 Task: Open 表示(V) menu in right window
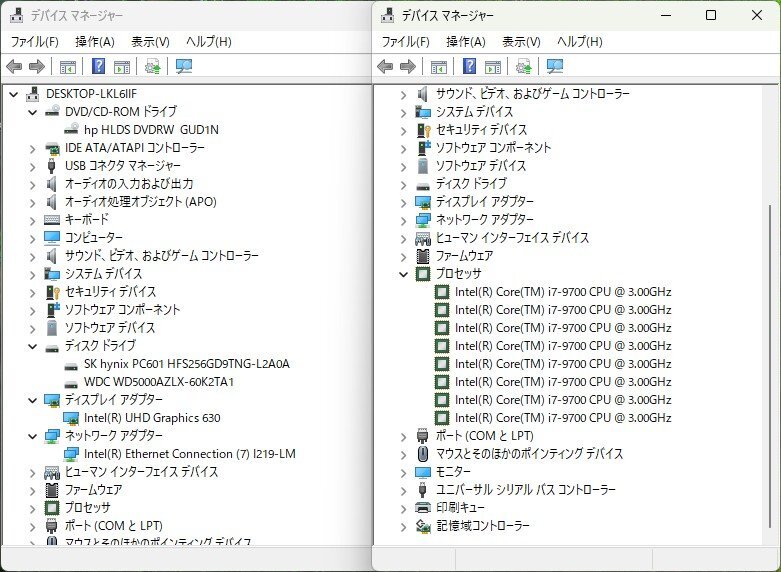(x=521, y=42)
